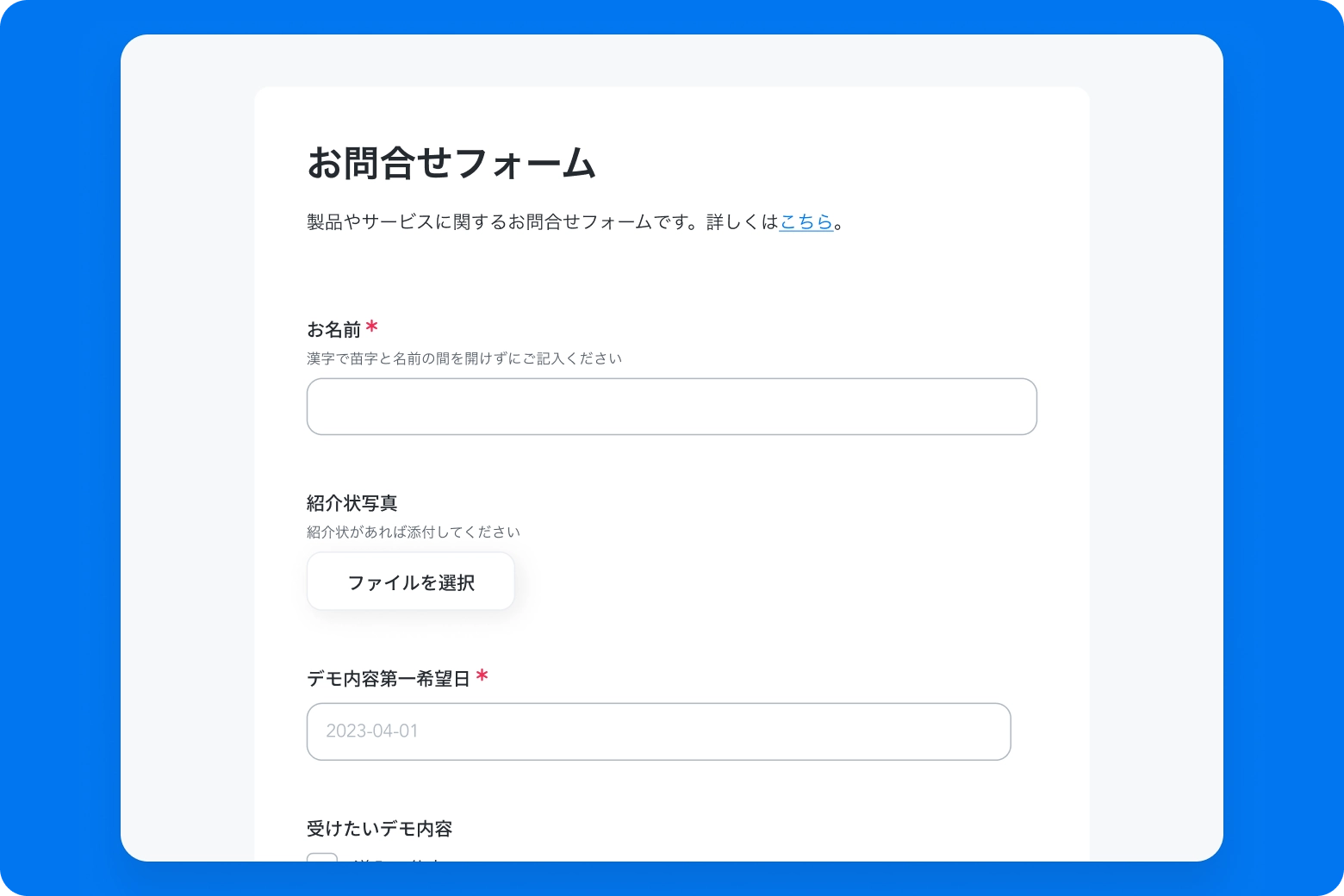Image resolution: width=1344 pixels, height=896 pixels.
Task: Click the light gray margin right of the form card
Action: 1156,448
